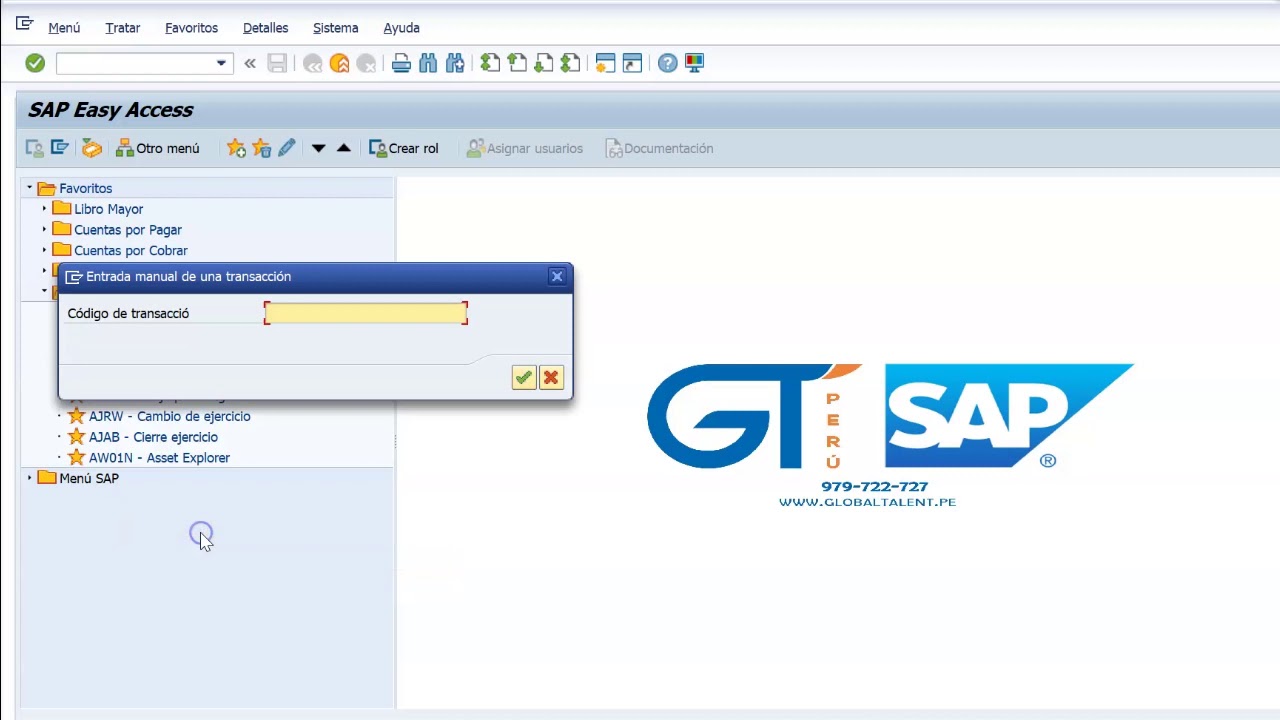Image resolution: width=1280 pixels, height=720 pixels.
Task: Select the Menú SAP tree label
Action: point(89,478)
